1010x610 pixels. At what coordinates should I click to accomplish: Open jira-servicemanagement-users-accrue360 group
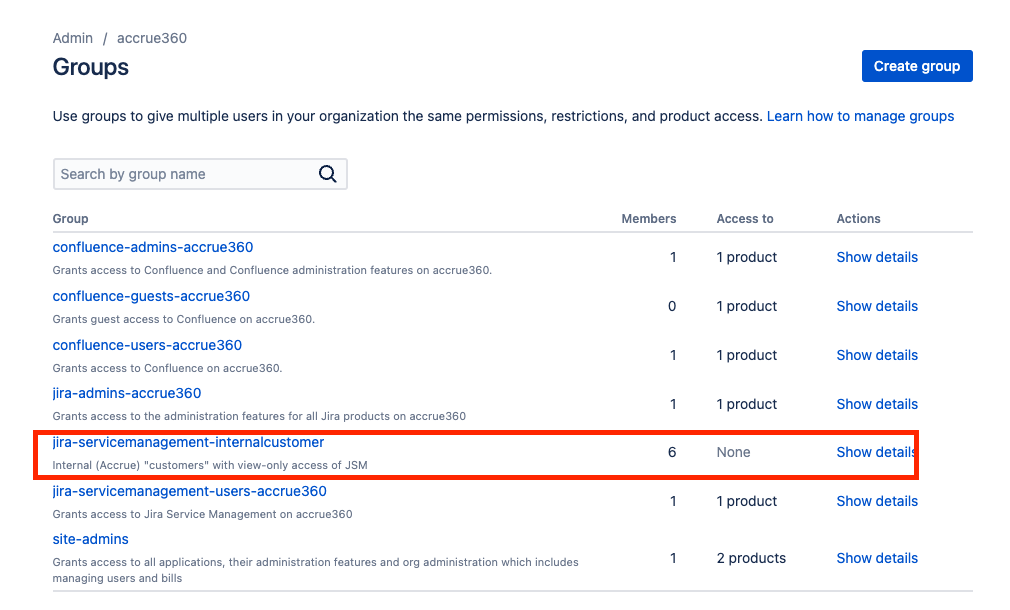coord(189,491)
